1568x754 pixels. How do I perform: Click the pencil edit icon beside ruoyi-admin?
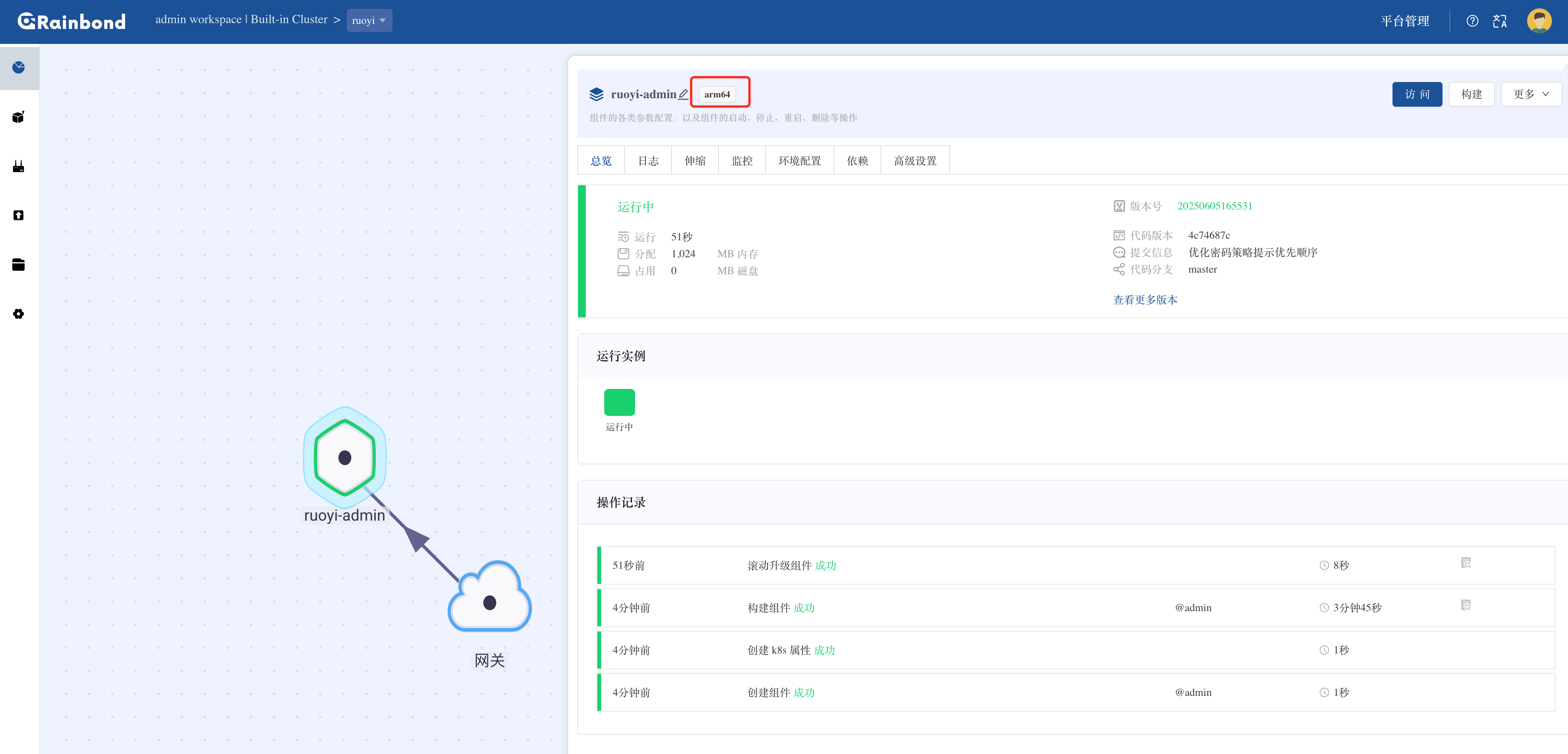[683, 94]
